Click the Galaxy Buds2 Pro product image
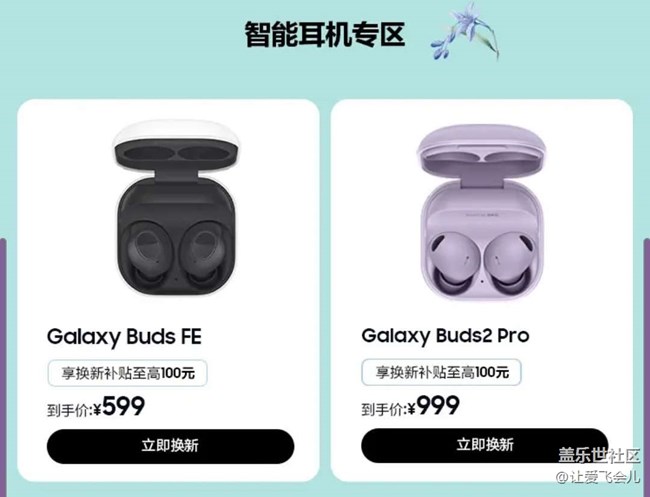650x497 pixels. (482, 213)
